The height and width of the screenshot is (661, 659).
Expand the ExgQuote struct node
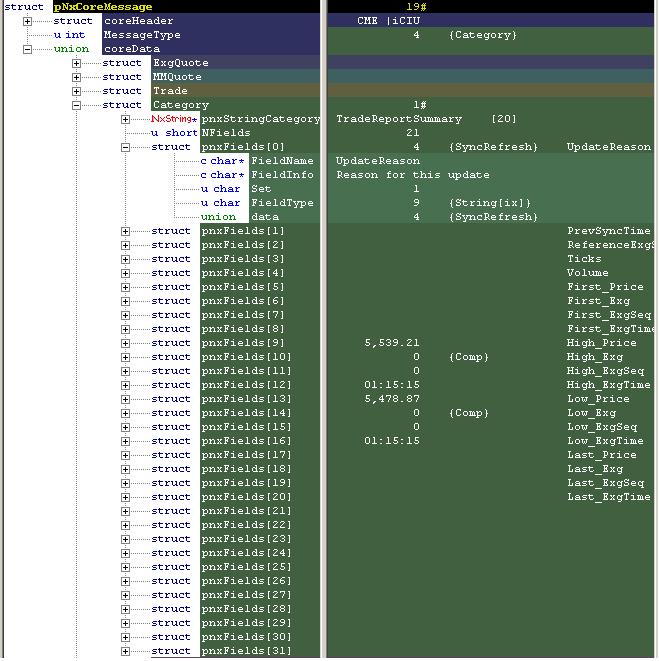(x=76, y=63)
